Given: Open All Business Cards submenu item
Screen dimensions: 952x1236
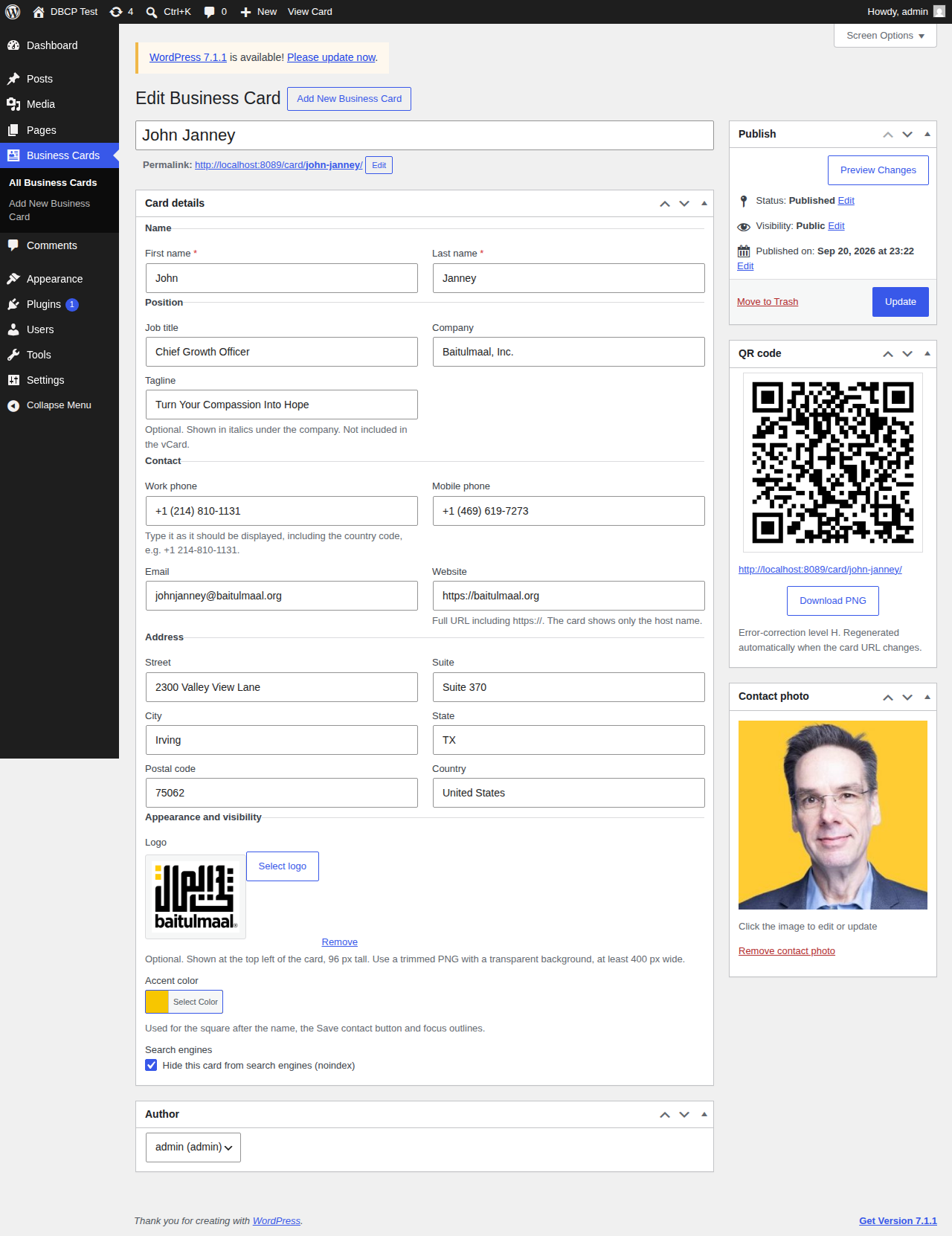Looking at the screenshot, I should pos(53,182).
